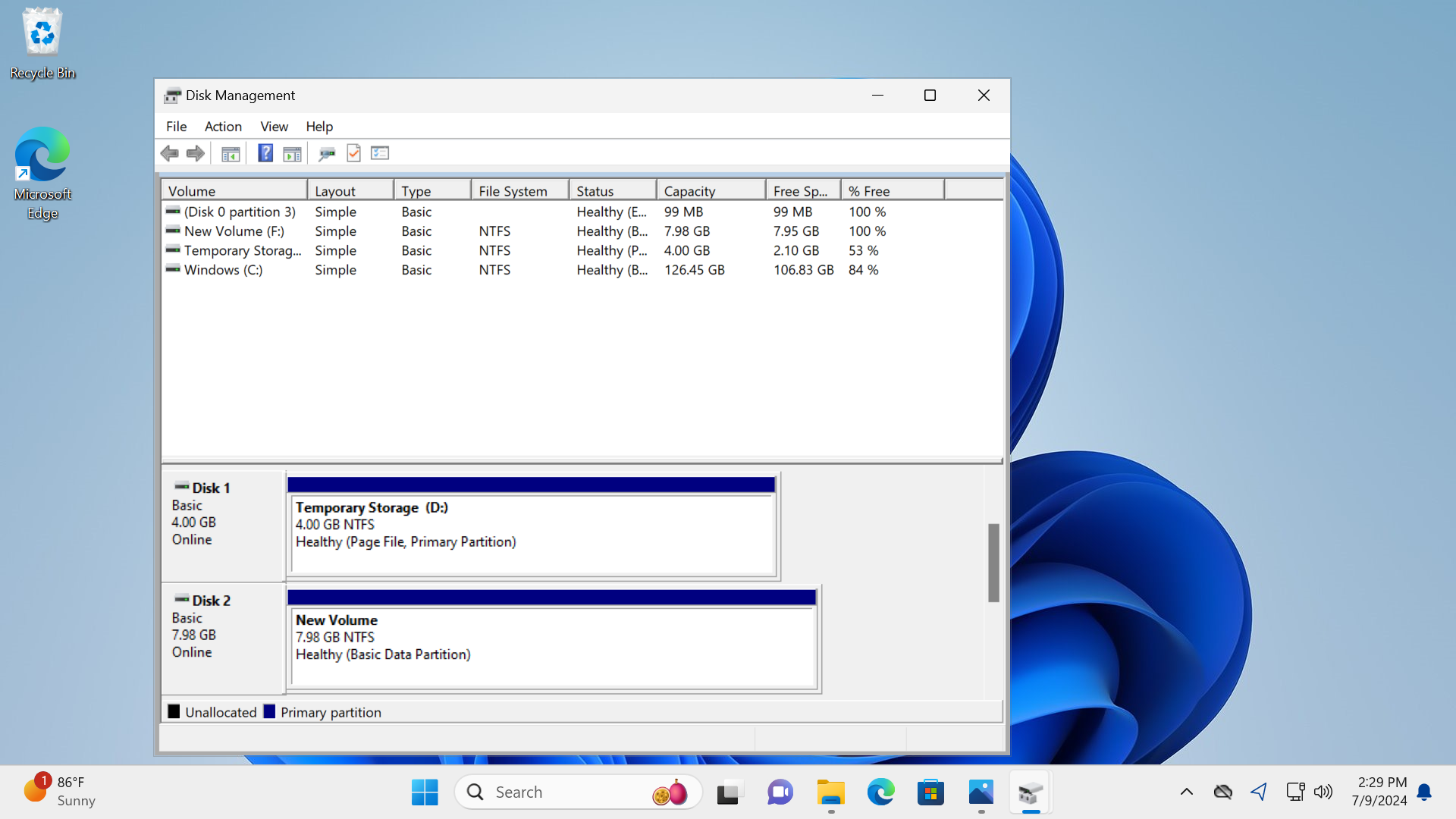Click the Properties checkmark page icon
The image size is (1456, 819).
(x=353, y=153)
